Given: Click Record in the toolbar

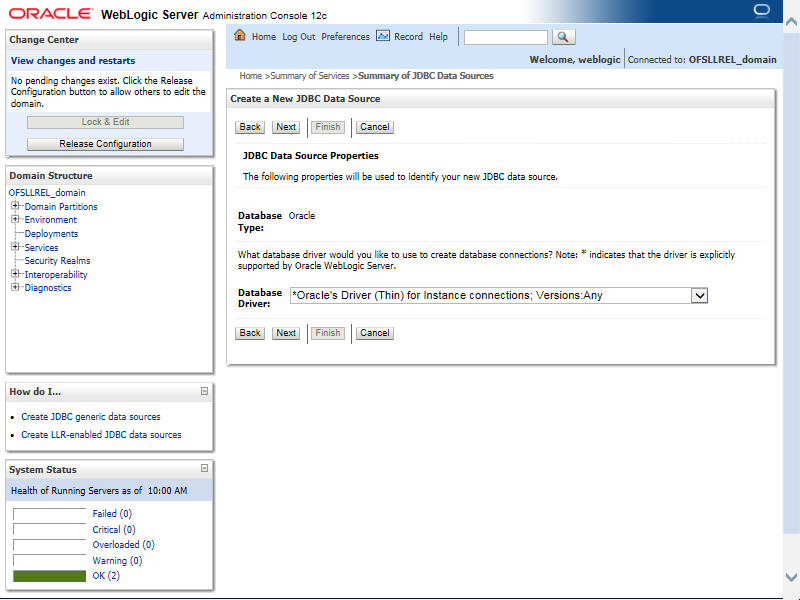Looking at the screenshot, I should pyautogui.click(x=408, y=37).
